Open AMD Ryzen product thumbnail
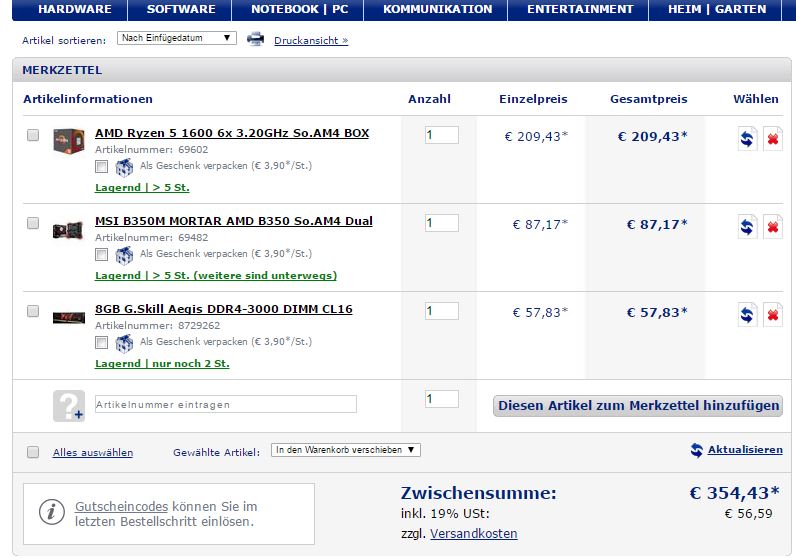The height and width of the screenshot is (558, 796). click(69, 141)
